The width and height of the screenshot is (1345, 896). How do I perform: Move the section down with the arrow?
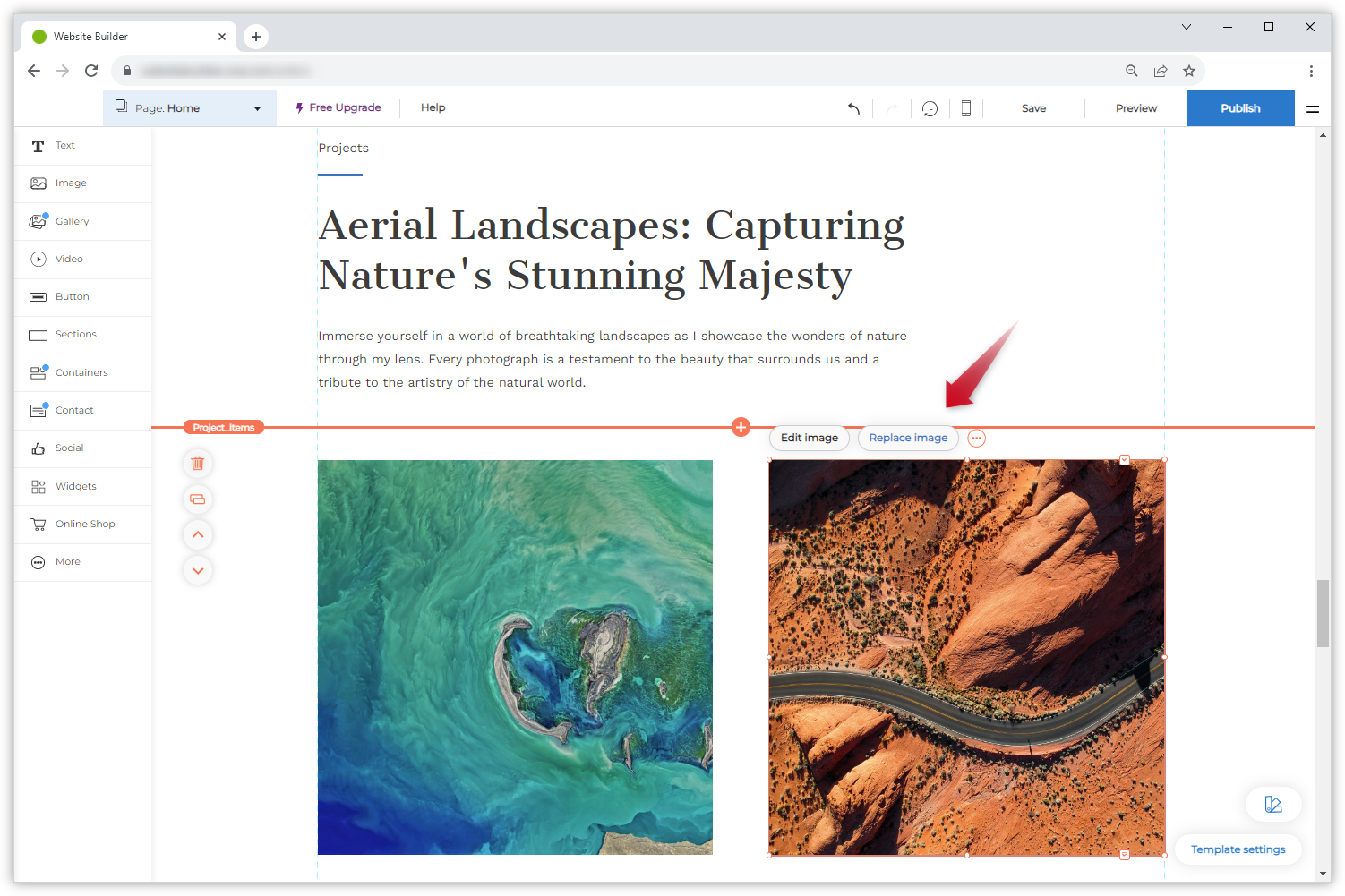tap(198, 570)
